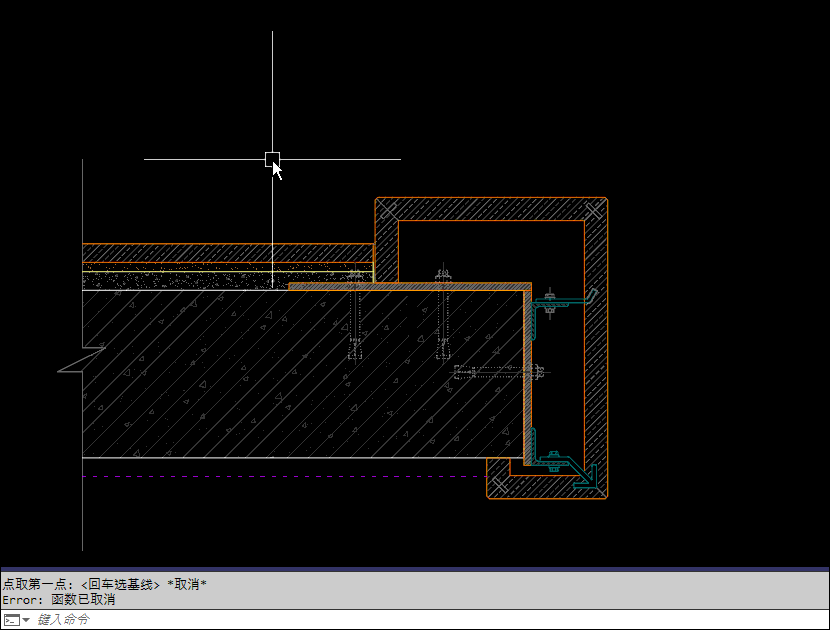
Task: Click the Error: 函数已取消 history line
Action: pyautogui.click(x=59, y=600)
